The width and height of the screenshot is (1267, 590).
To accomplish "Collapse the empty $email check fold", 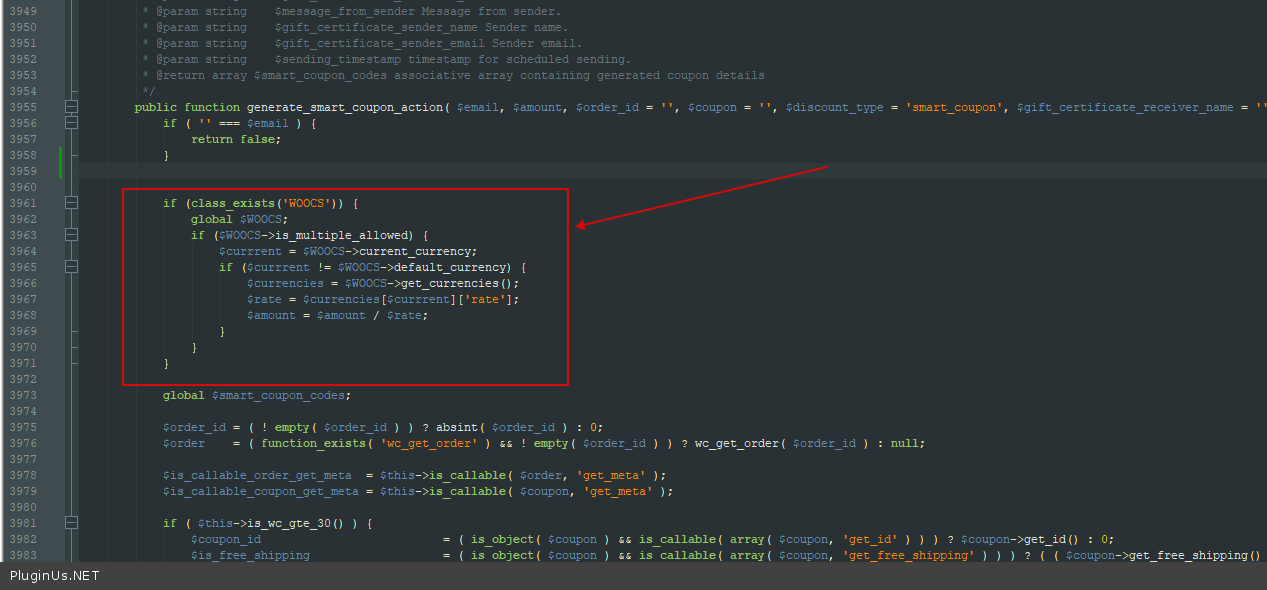I will (x=71, y=123).
